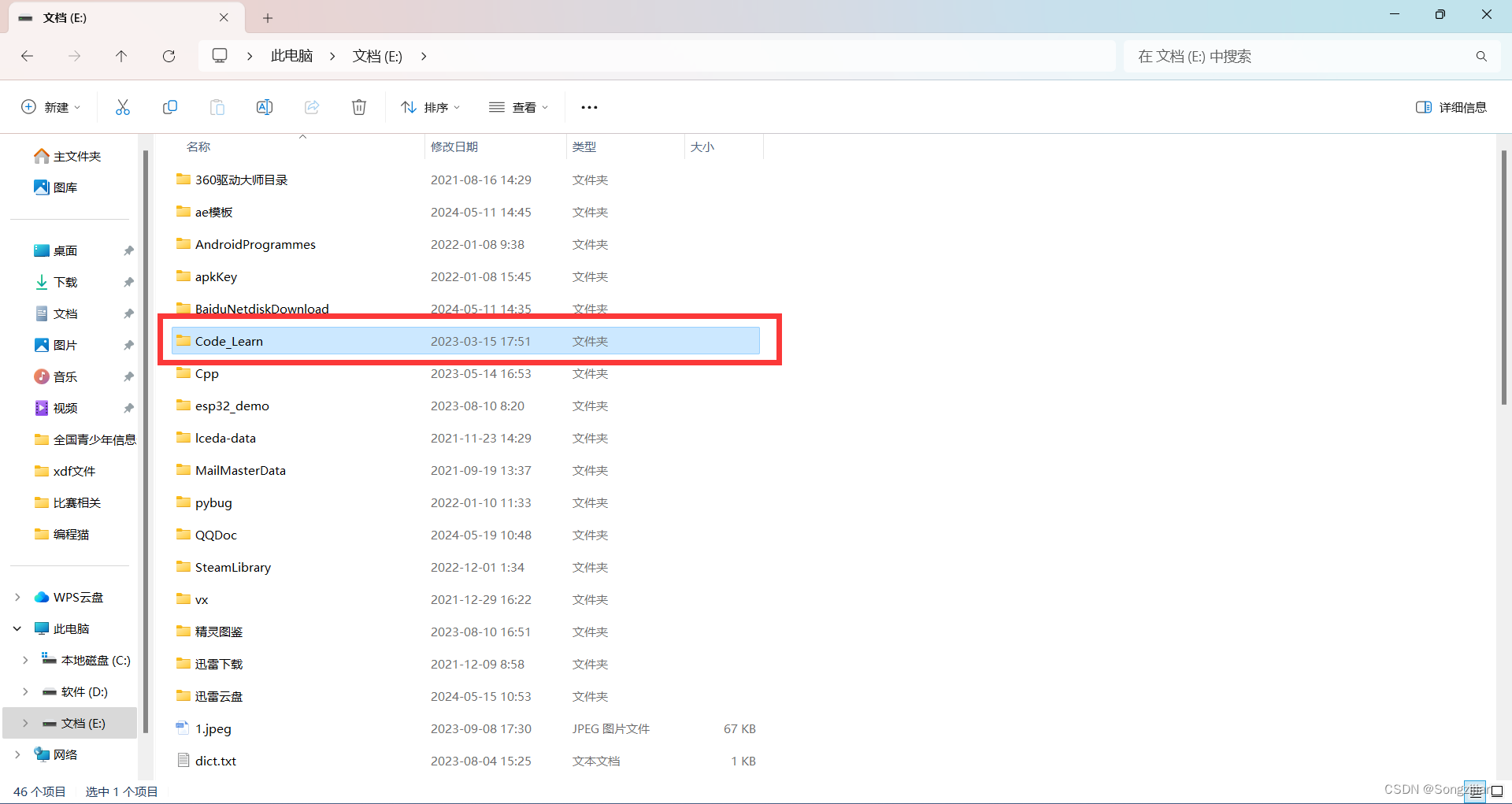
Task: Open 主文件夹 in sidebar
Action: pos(68,156)
